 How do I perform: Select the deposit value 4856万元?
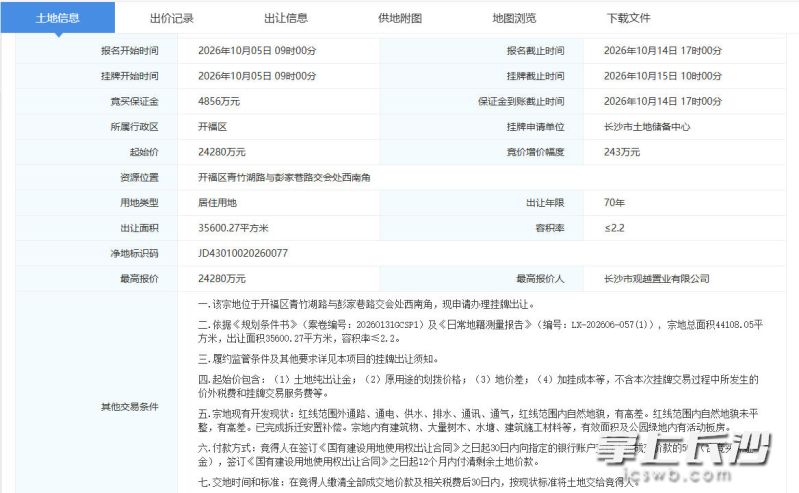pyautogui.click(x=219, y=101)
